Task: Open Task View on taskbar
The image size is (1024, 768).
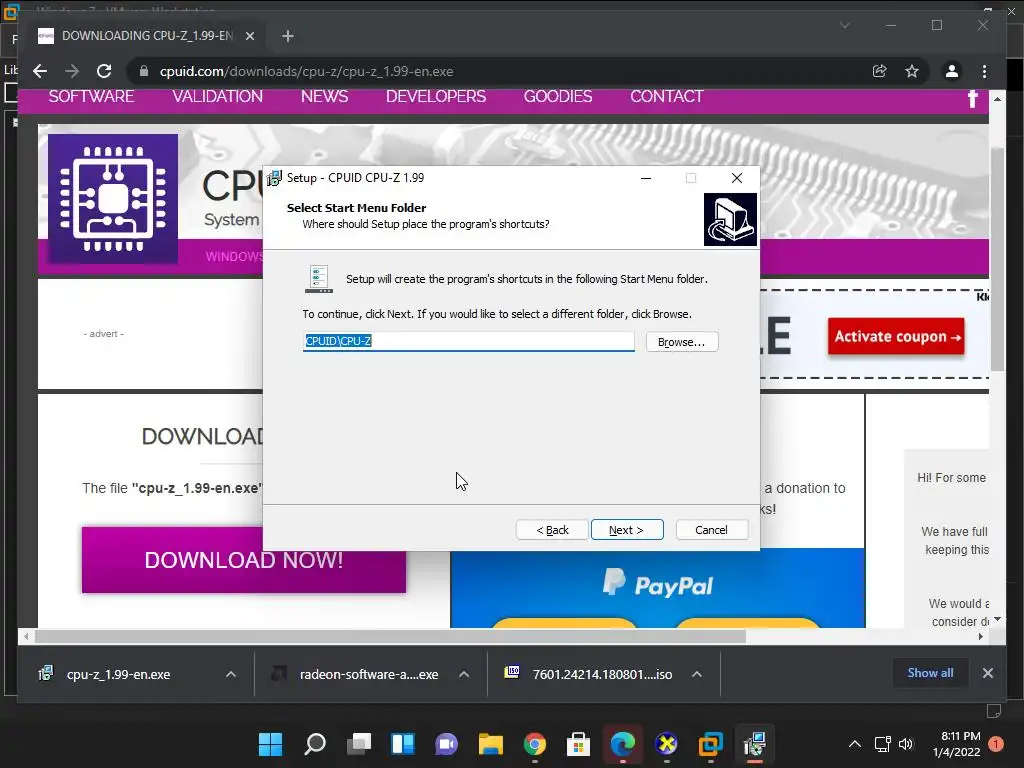Action: tap(359, 743)
